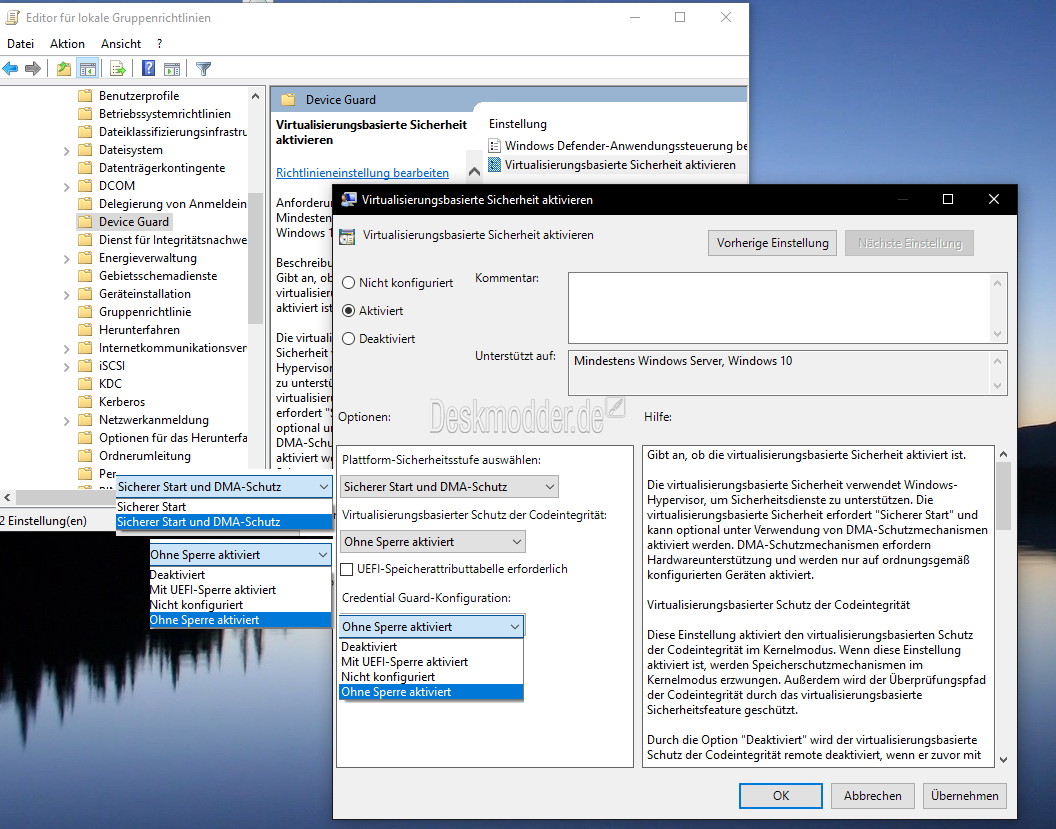The height and width of the screenshot is (829, 1056).
Task: Open the Aktion menu
Action: pyautogui.click(x=67, y=44)
